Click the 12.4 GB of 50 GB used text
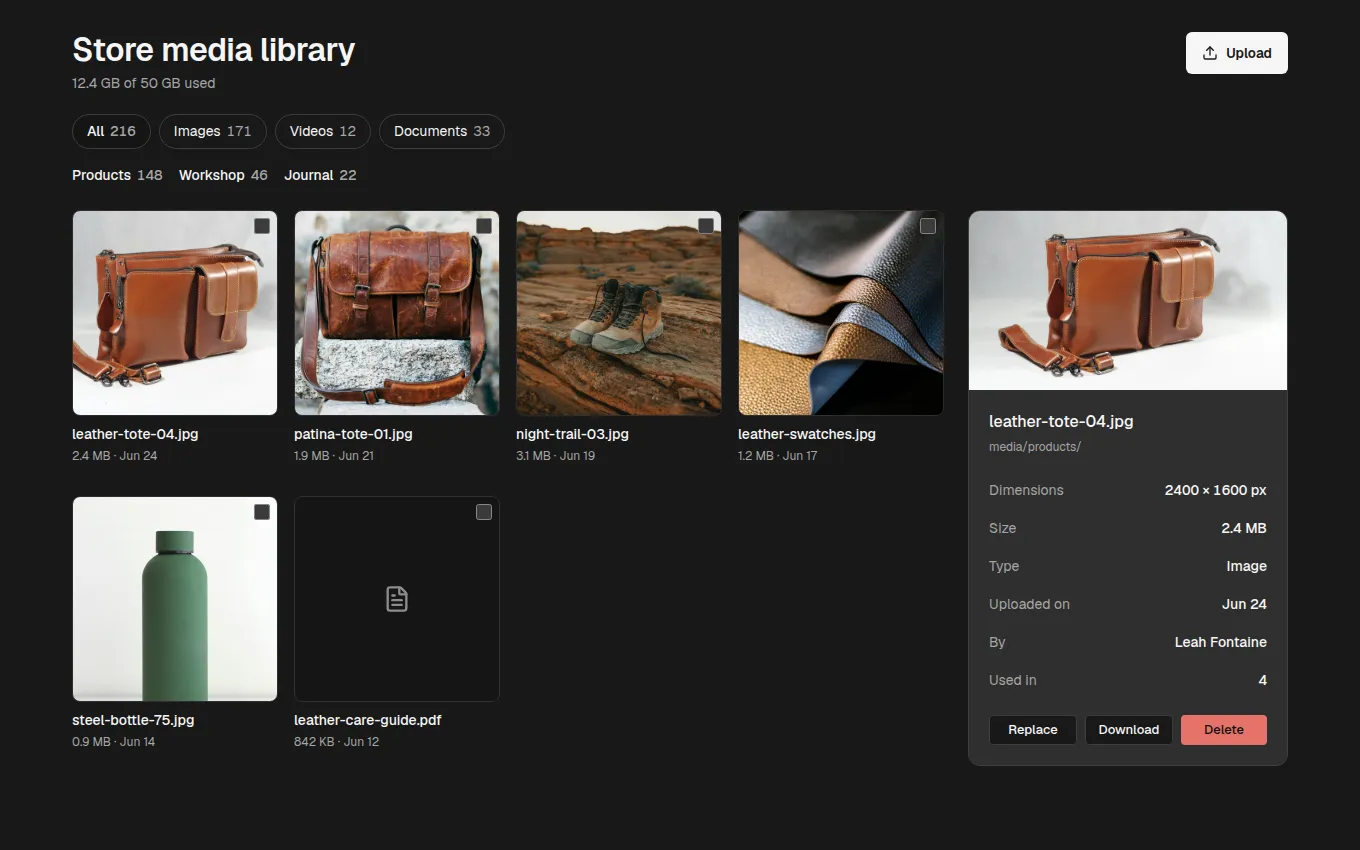 coord(144,83)
